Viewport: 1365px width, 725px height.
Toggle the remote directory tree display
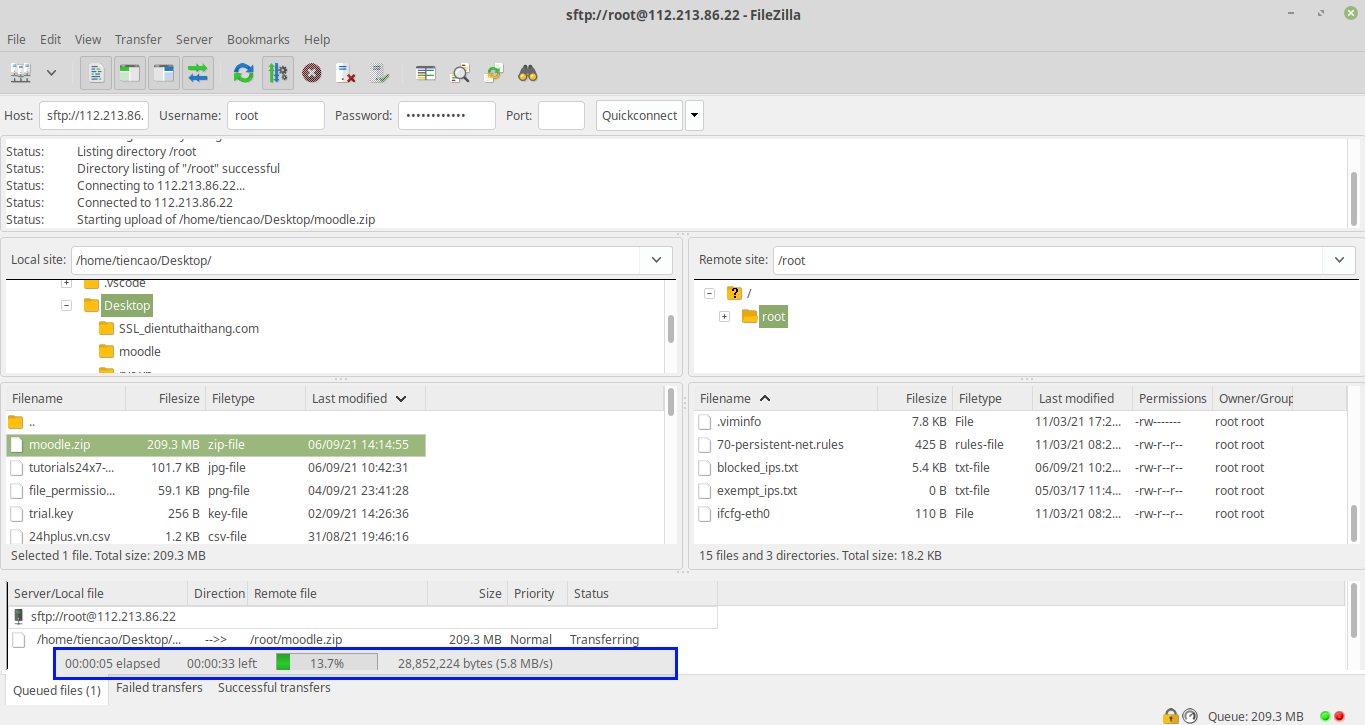click(163, 73)
